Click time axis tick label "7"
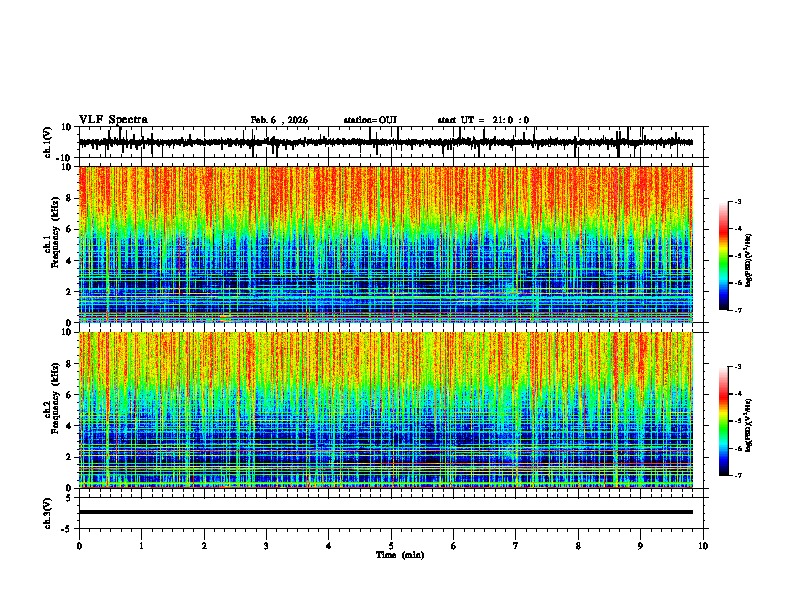 [x=516, y=546]
